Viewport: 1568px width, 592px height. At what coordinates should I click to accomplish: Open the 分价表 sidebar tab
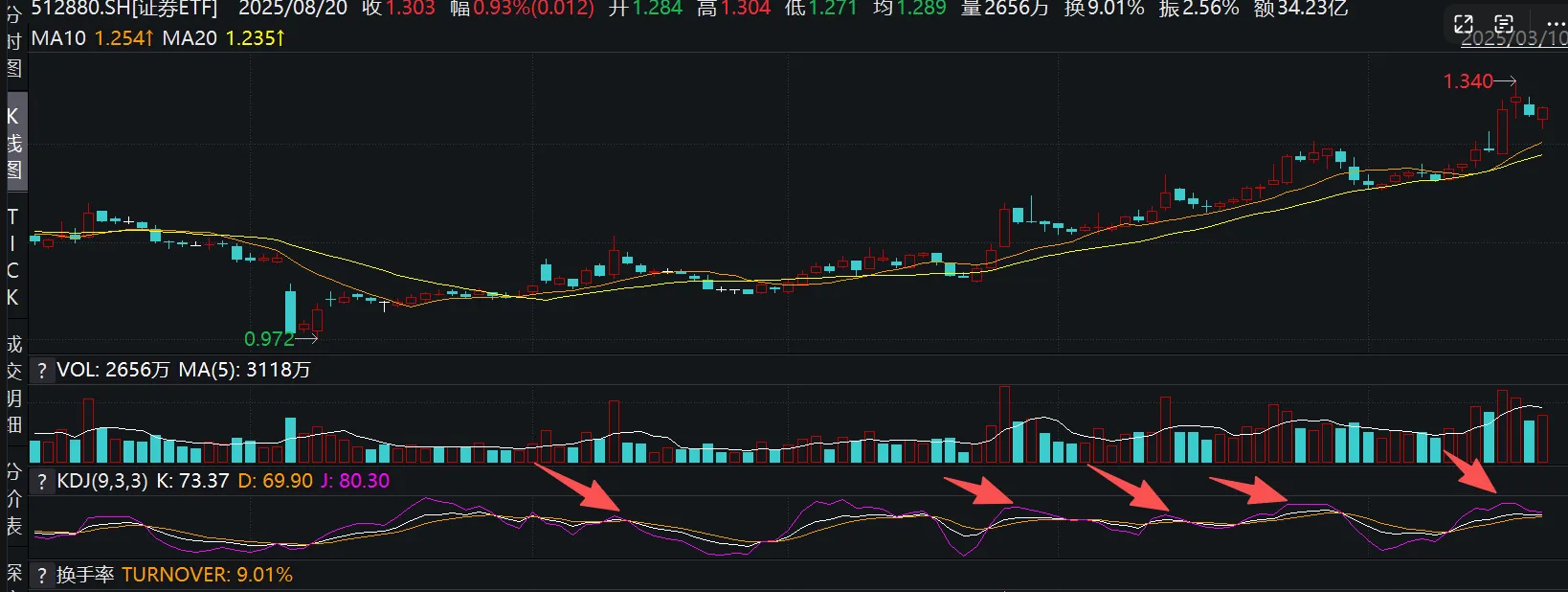click(13, 498)
